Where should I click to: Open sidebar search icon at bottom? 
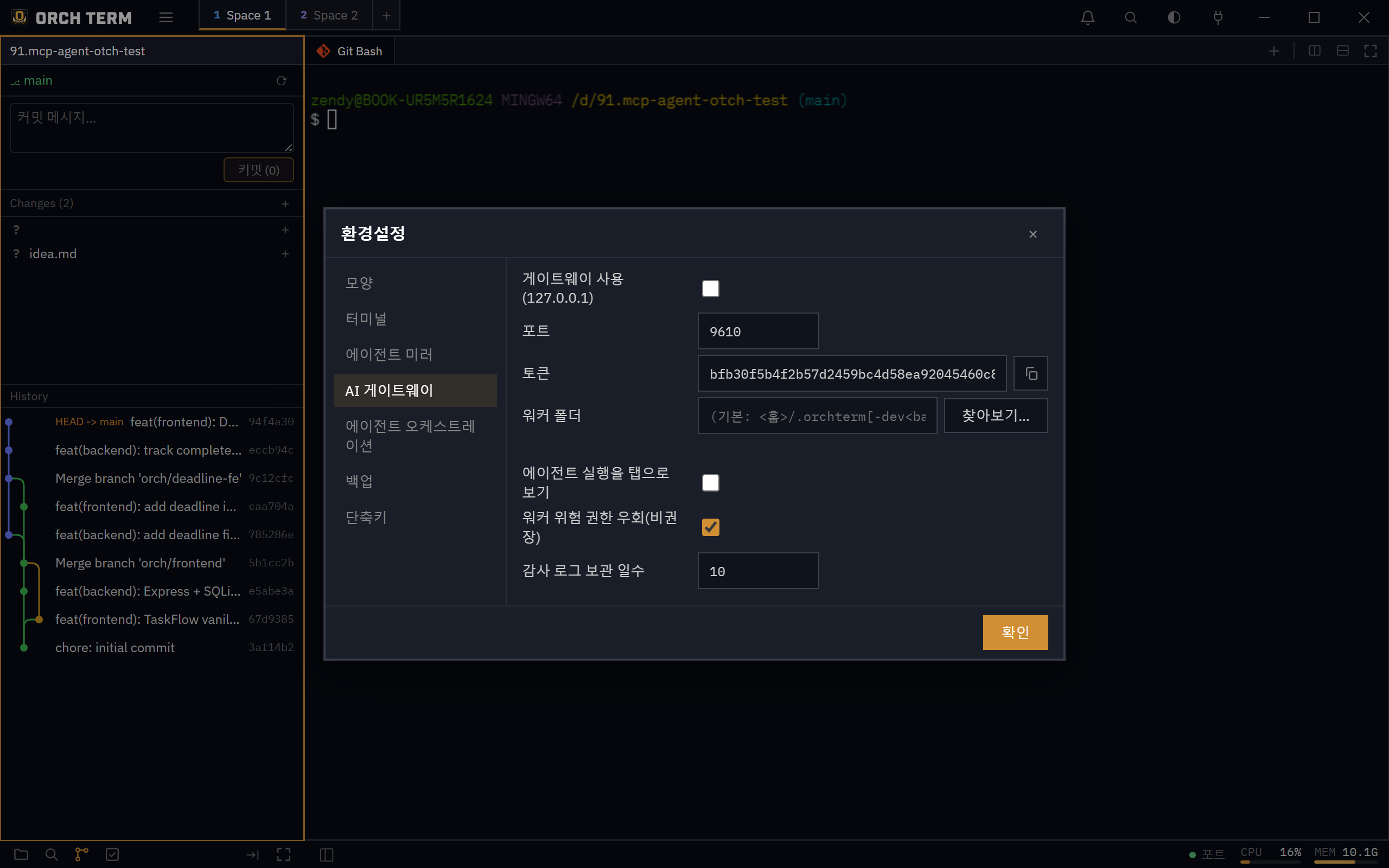point(52,854)
